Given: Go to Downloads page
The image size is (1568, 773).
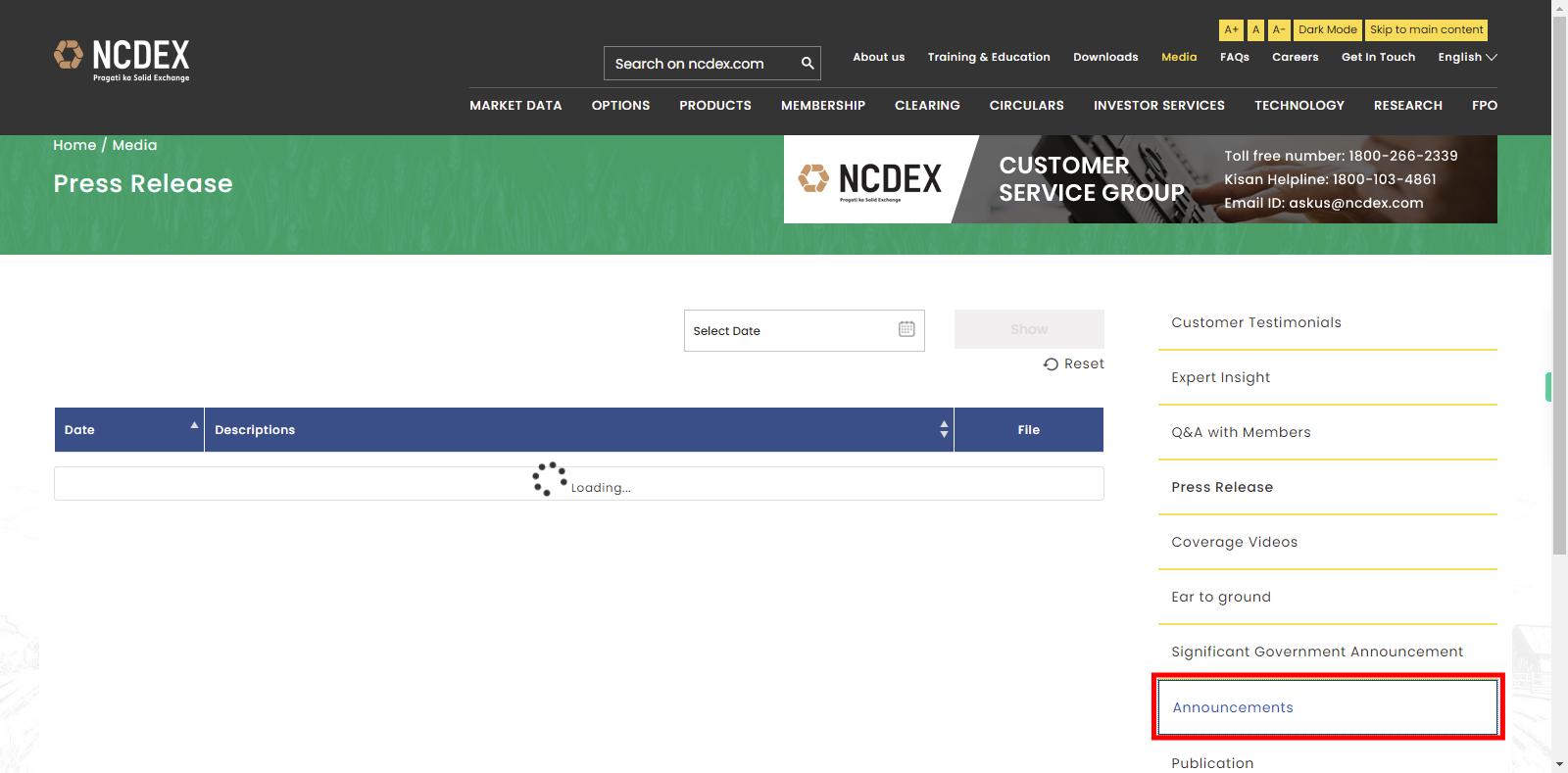Looking at the screenshot, I should pos(1105,57).
